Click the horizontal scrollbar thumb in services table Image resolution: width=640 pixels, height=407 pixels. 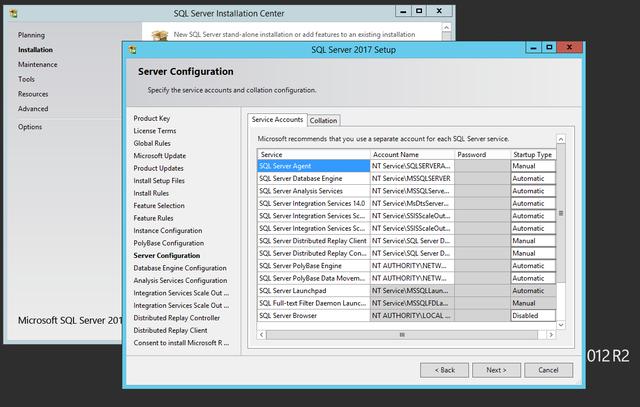tap(402, 335)
